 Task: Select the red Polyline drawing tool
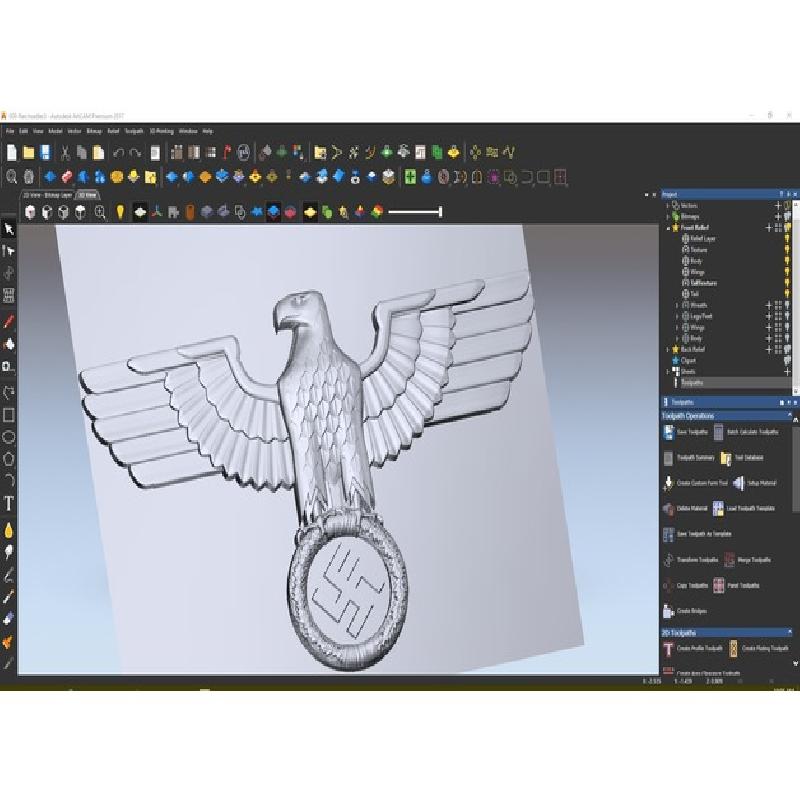pos(9,321)
